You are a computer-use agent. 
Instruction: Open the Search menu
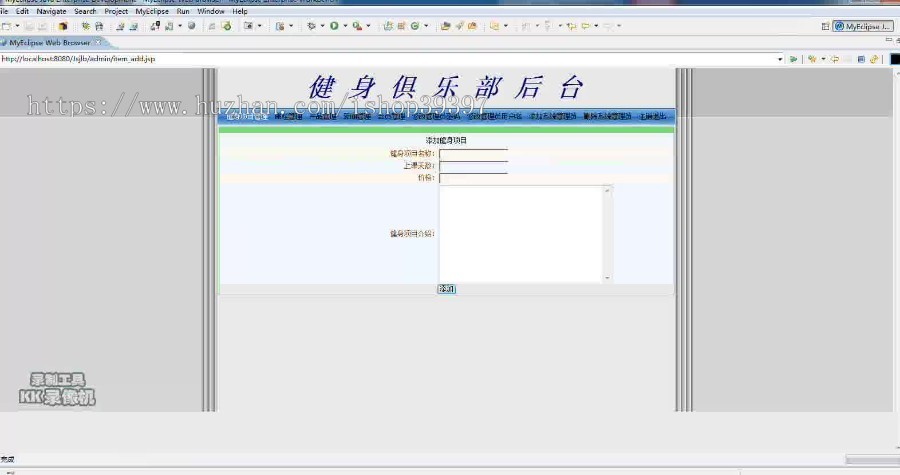[x=86, y=11]
